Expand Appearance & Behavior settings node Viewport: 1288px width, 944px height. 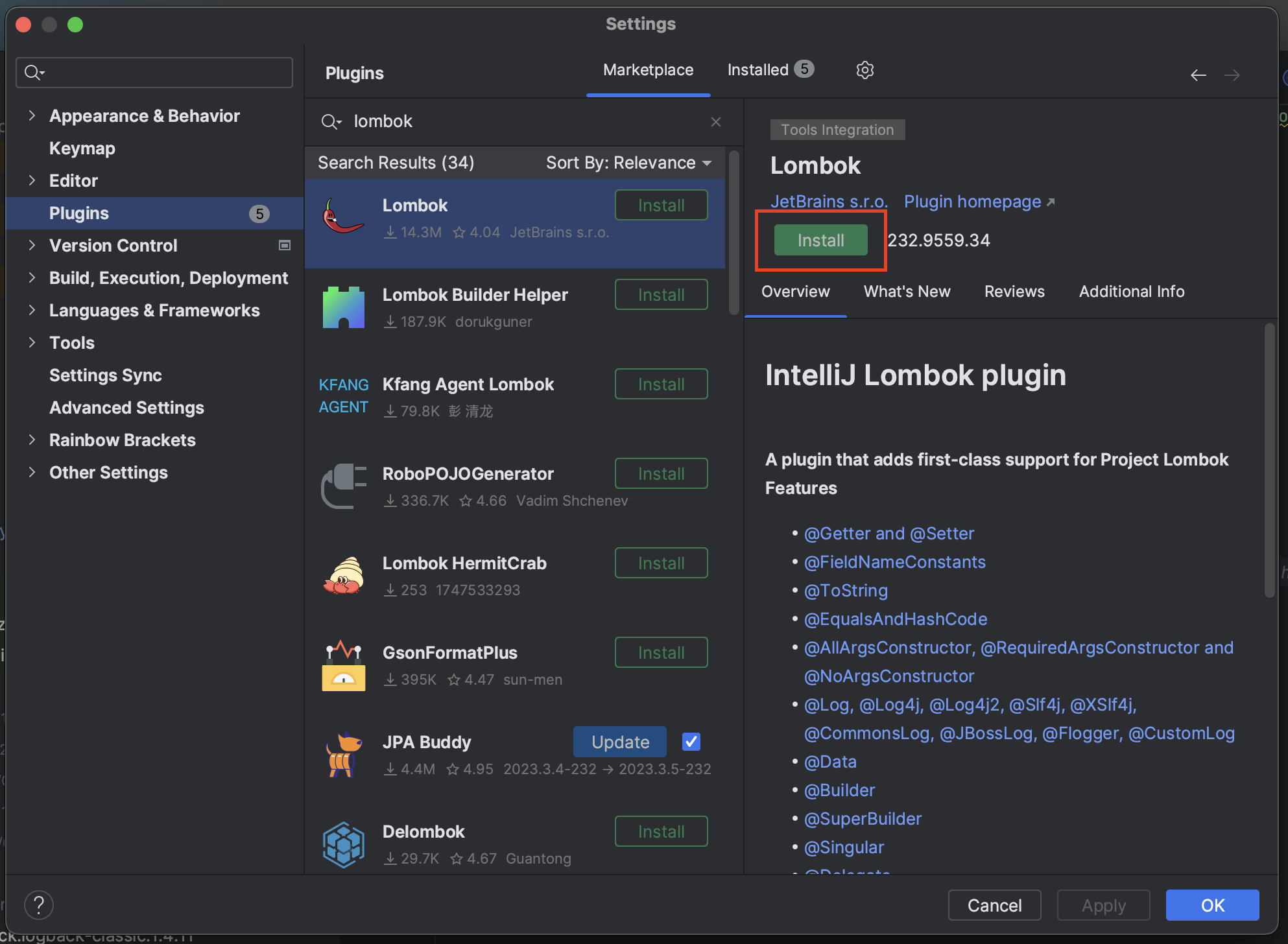[x=32, y=116]
